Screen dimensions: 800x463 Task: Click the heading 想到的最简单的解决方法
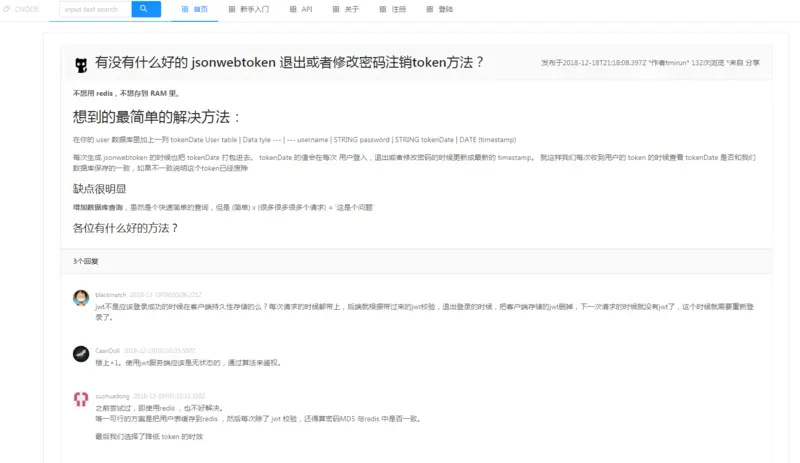click(x=157, y=117)
